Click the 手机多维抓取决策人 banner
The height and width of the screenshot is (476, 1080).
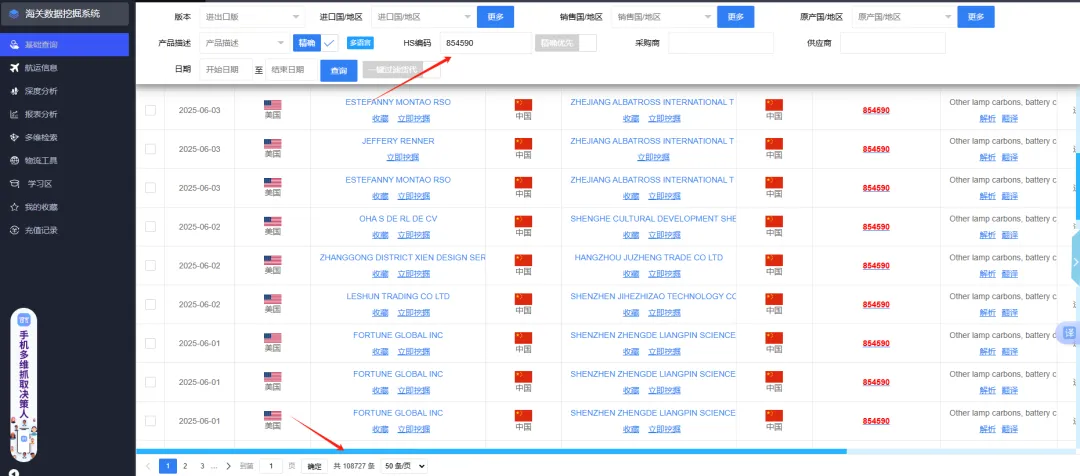click(23, 384)
